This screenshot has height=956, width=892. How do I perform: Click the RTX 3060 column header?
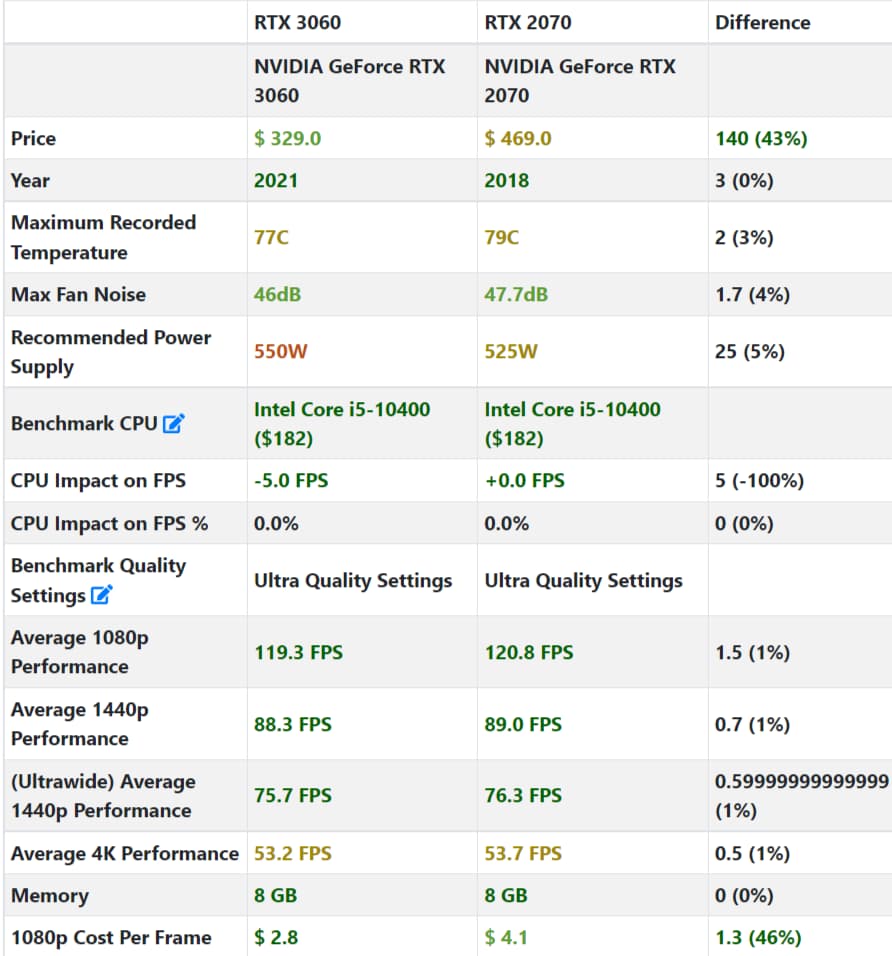point(297,22)
